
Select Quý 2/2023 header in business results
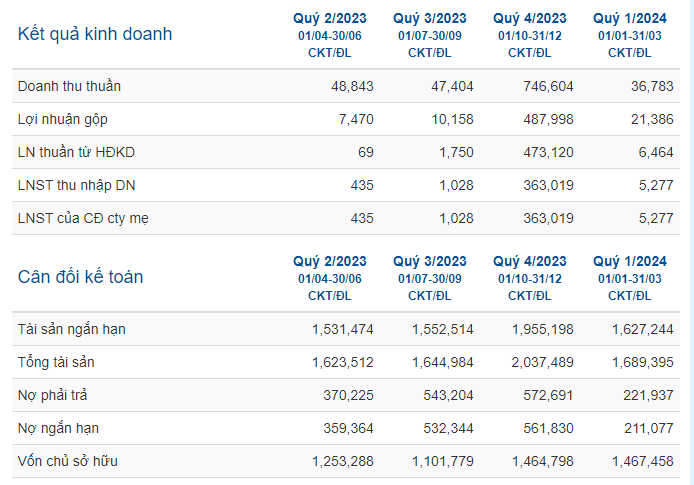(330, 18)
